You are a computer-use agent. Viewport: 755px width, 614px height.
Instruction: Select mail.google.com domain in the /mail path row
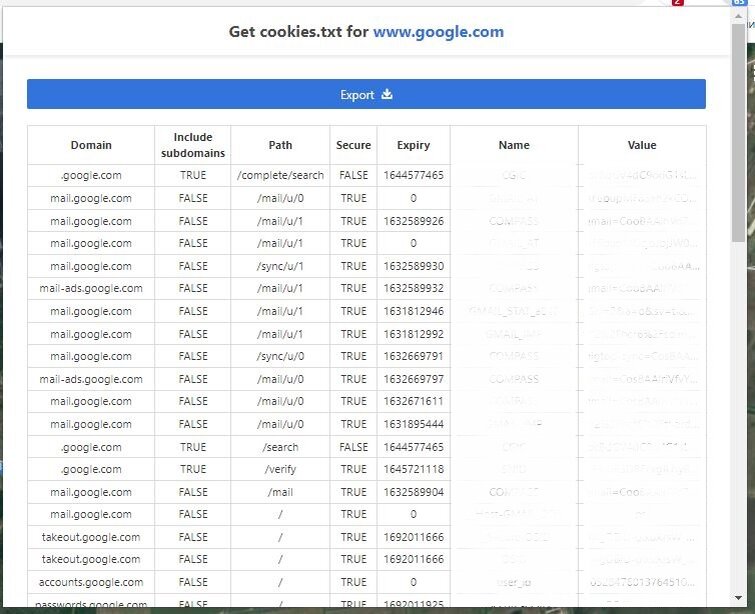point(91,492)
